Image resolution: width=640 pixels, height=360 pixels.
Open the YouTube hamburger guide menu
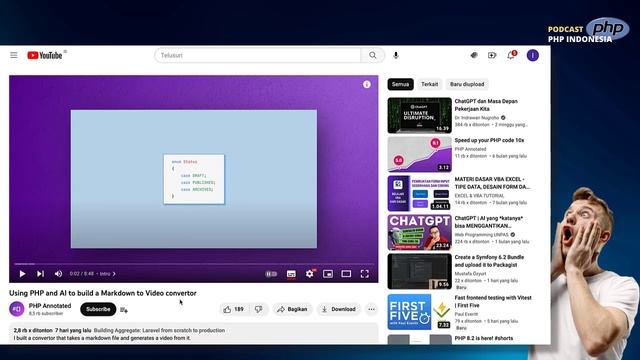pos(14,55)
